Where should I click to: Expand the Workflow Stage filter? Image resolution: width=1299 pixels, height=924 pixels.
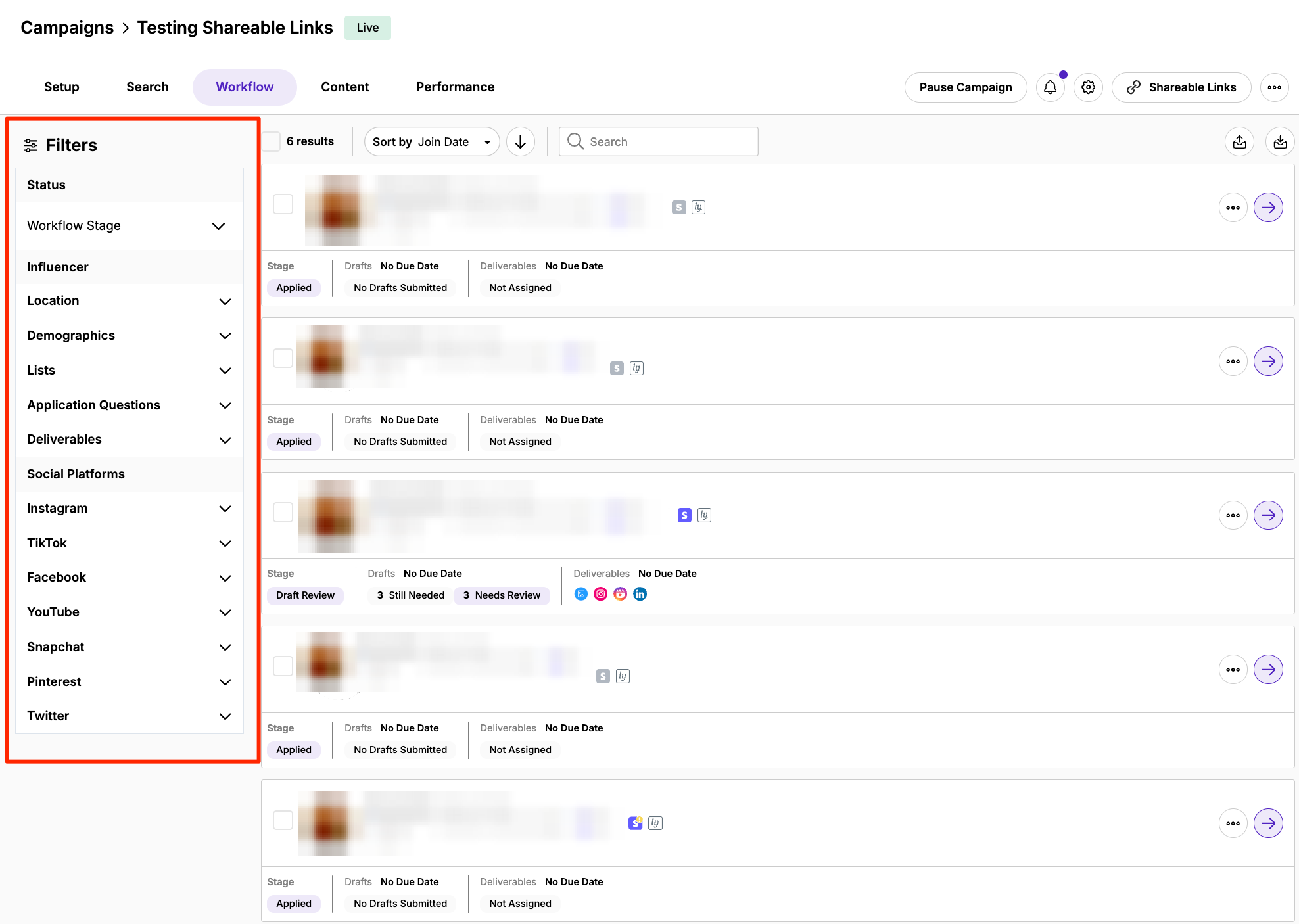[130, 226]
